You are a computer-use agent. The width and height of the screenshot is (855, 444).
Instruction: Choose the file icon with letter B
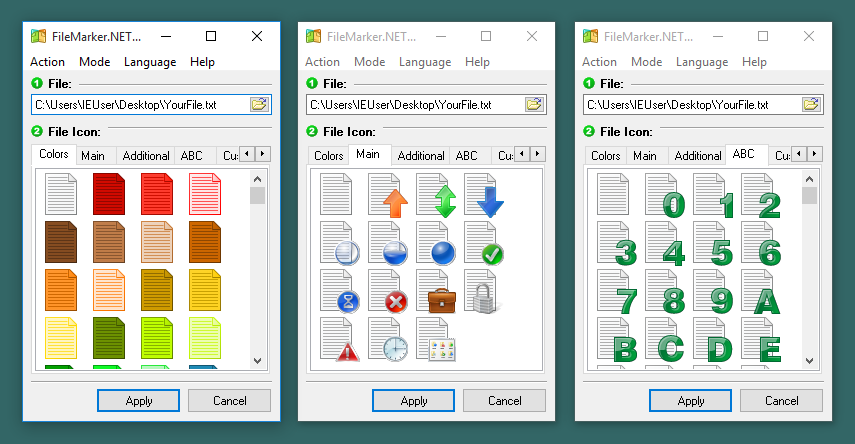pyautogui.click(x=617, y=340)
